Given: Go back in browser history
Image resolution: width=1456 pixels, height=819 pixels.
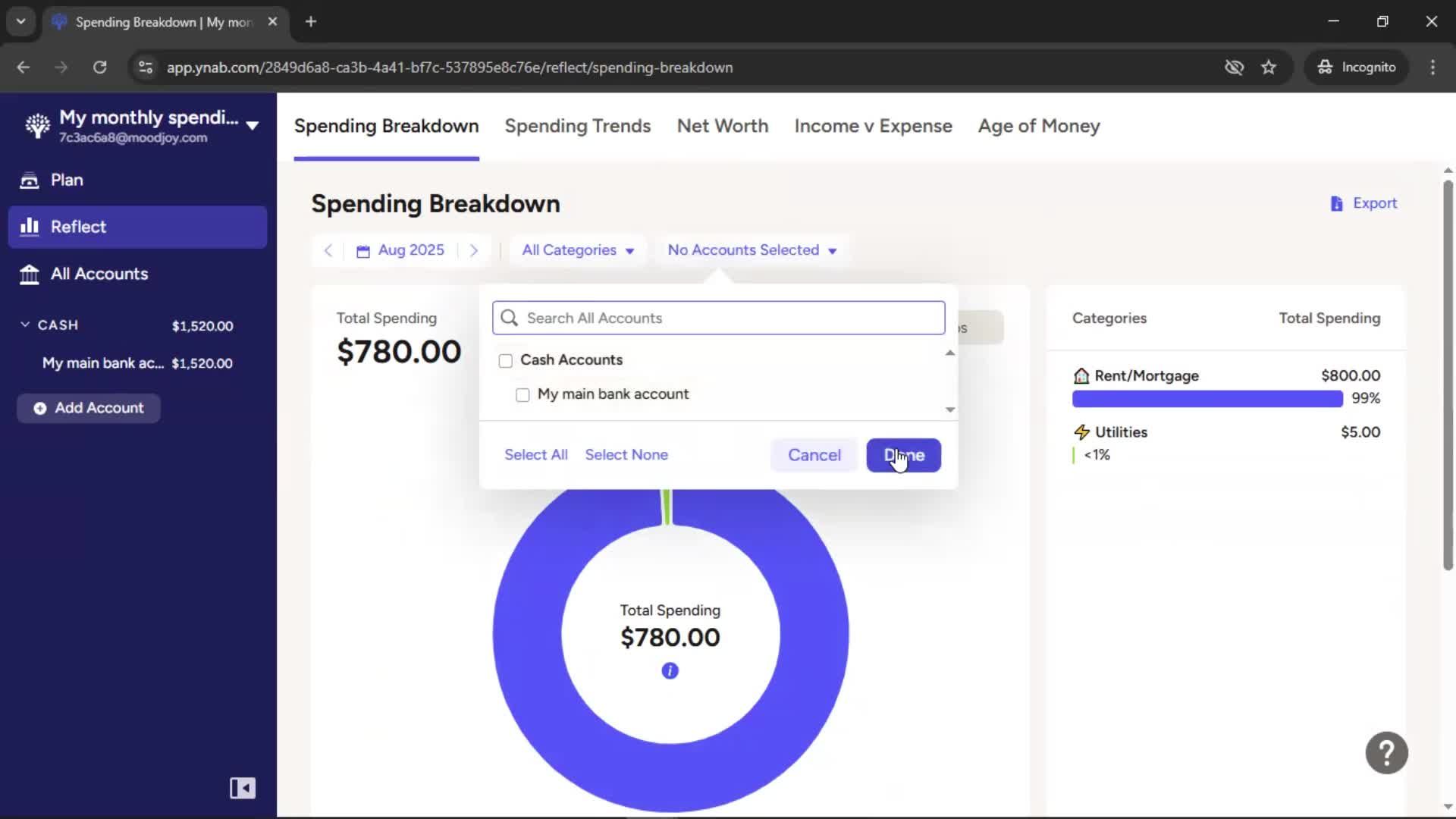Looking at the screenshot, I should [x=23, y=67].
